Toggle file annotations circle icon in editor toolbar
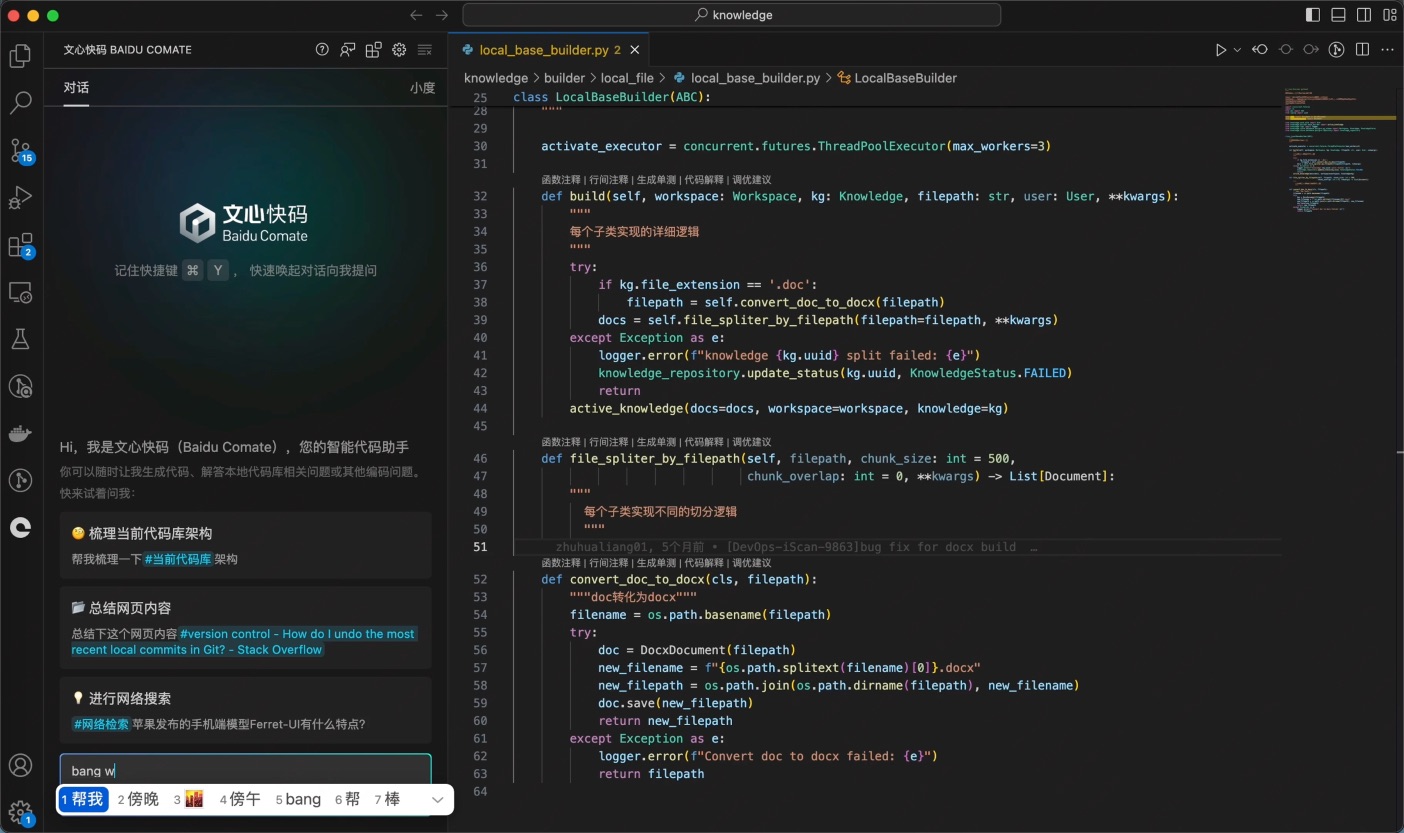The width and height of the screenshot is (1404, 833). coord(1285,49)
